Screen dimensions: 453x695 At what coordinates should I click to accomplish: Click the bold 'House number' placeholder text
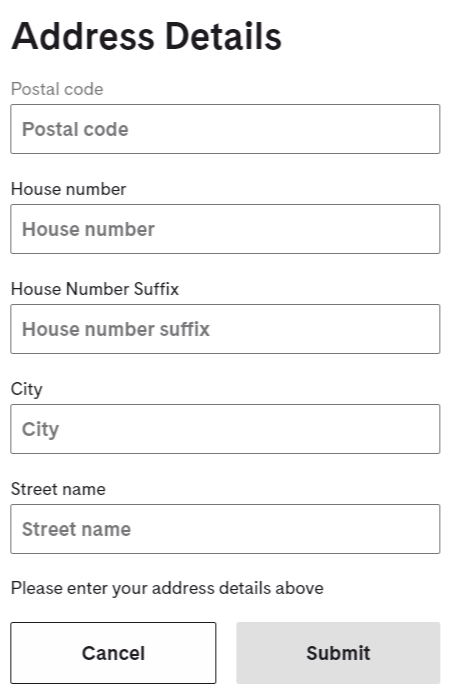tap(89, 230)
